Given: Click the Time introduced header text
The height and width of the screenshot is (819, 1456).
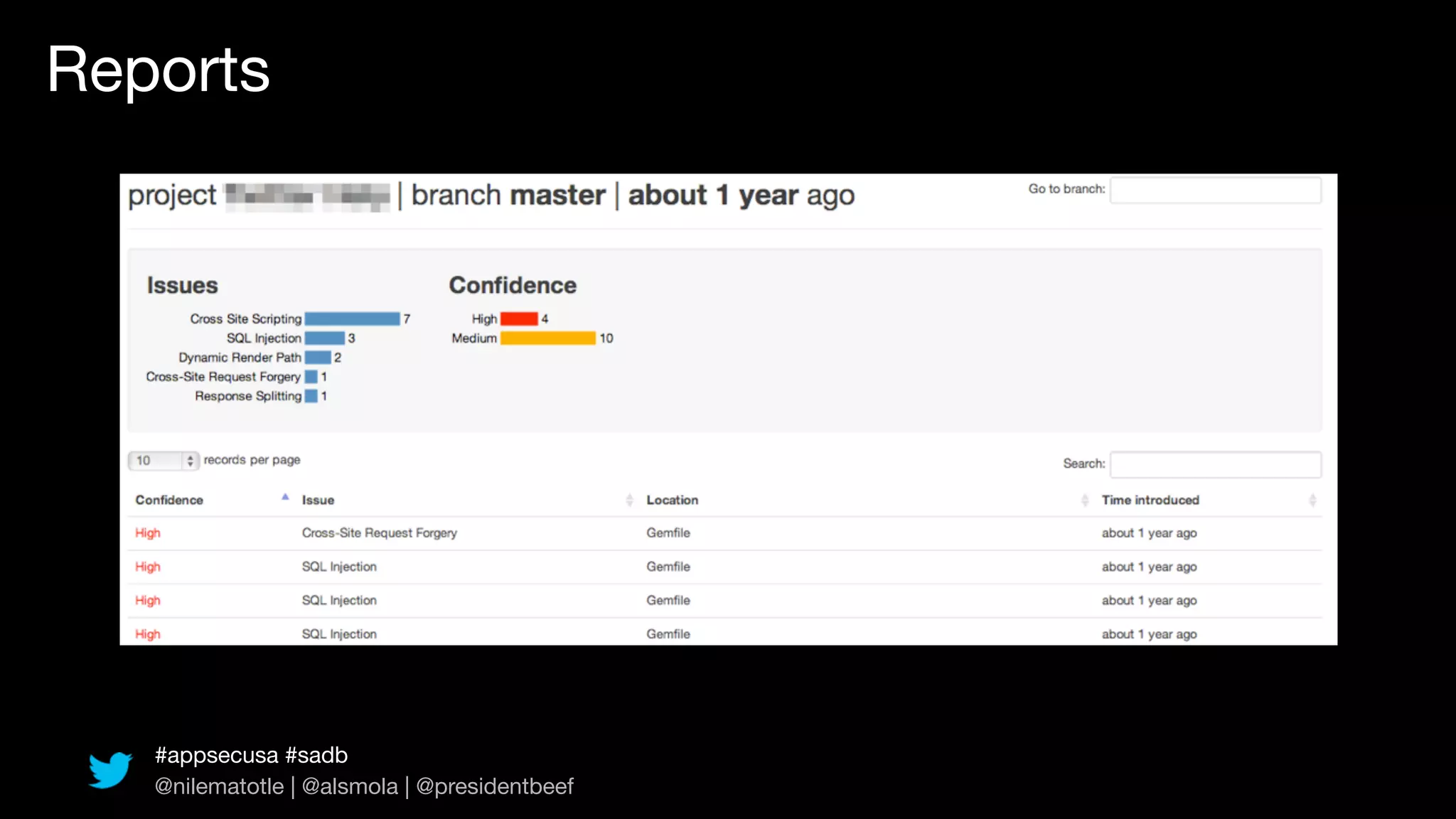Looking at the screenshot, I should [1150, 500].
